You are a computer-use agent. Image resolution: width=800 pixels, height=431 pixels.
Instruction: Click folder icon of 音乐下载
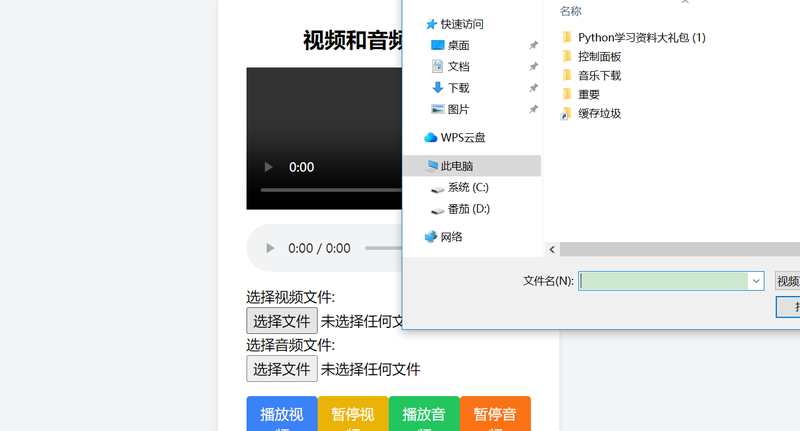566,75
